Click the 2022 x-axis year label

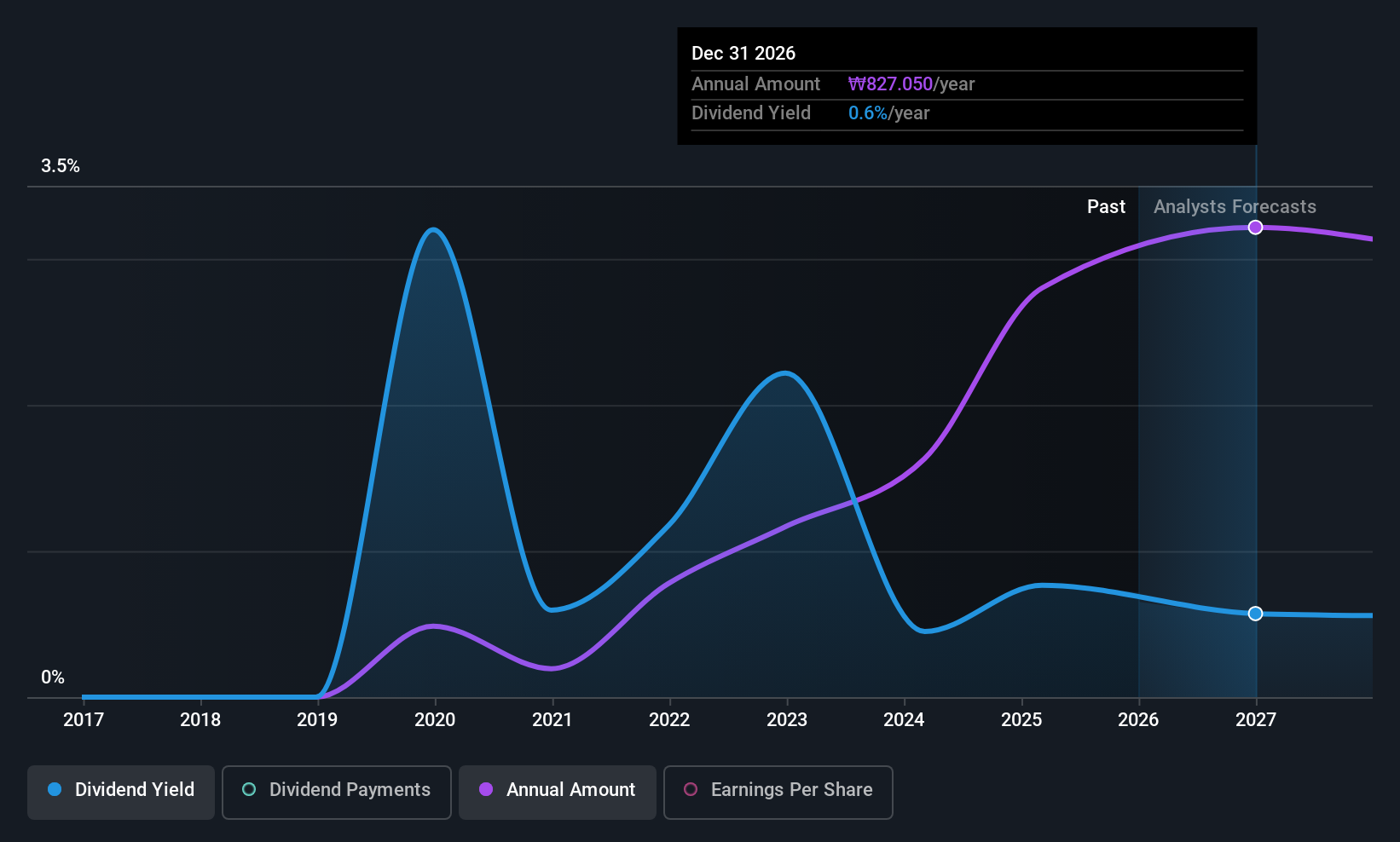click(669, 720)
